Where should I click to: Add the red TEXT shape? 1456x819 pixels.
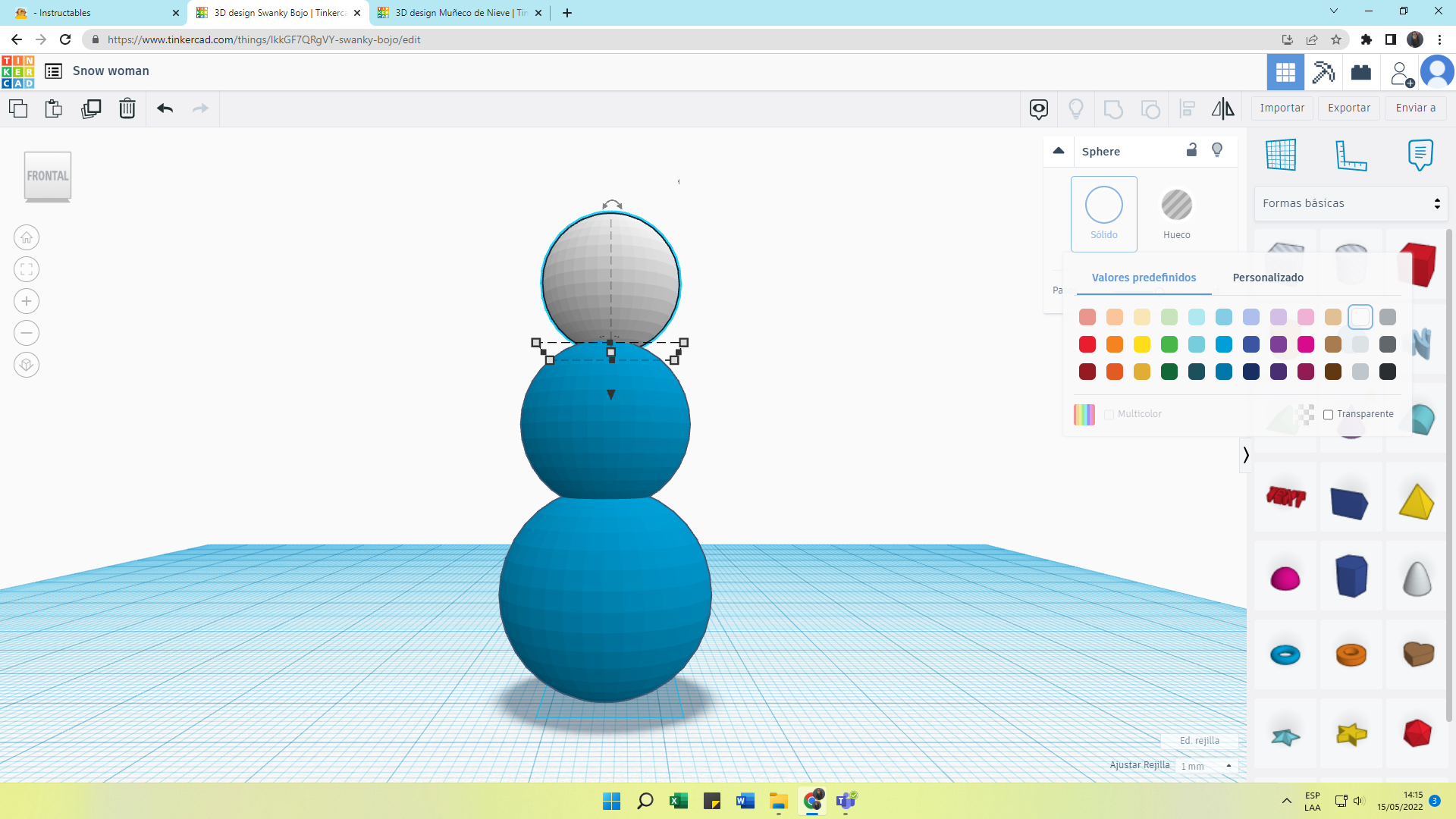1285,497
